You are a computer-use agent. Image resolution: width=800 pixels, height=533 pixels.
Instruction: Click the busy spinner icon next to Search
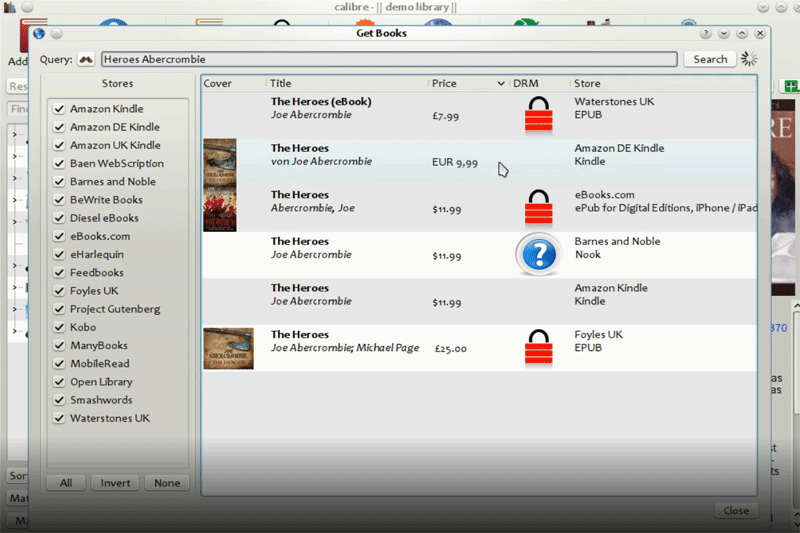(749, 59)
